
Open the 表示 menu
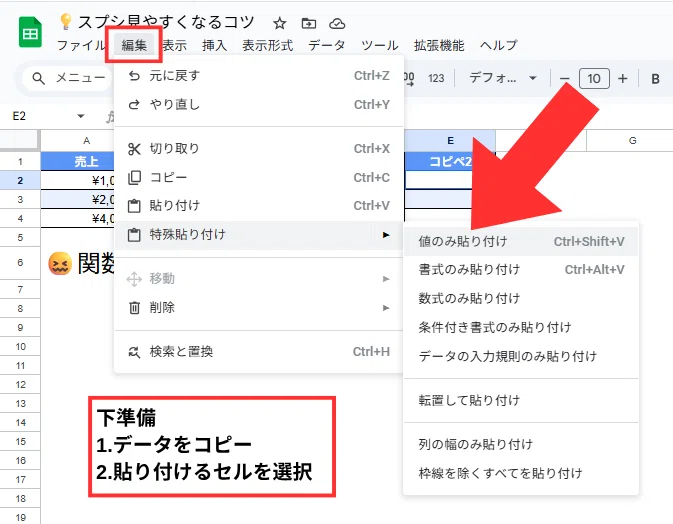point(174,45)
